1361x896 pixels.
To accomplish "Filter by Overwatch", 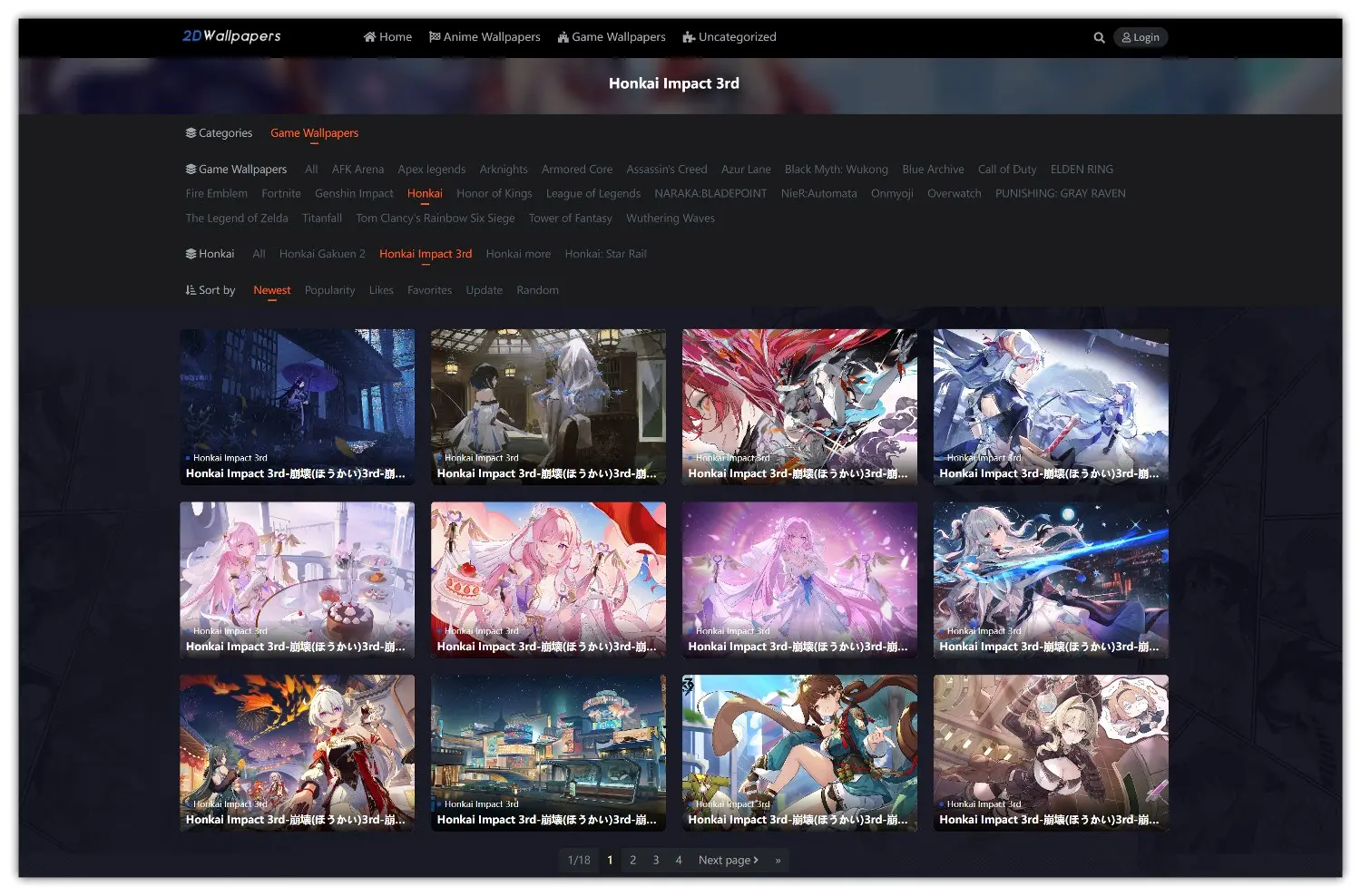I will 955,194.
